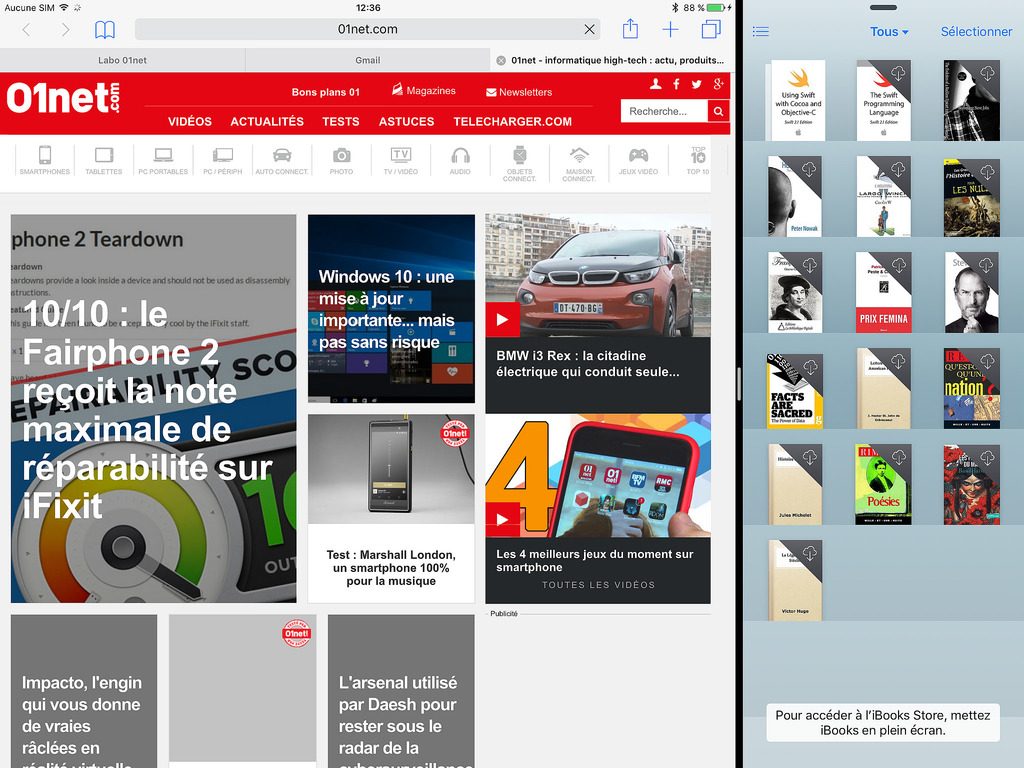This screenshot has width=1024, height=768.
Task: Tap the 01net.com address field
Action: pyautogui.click(x=368, y=29)
